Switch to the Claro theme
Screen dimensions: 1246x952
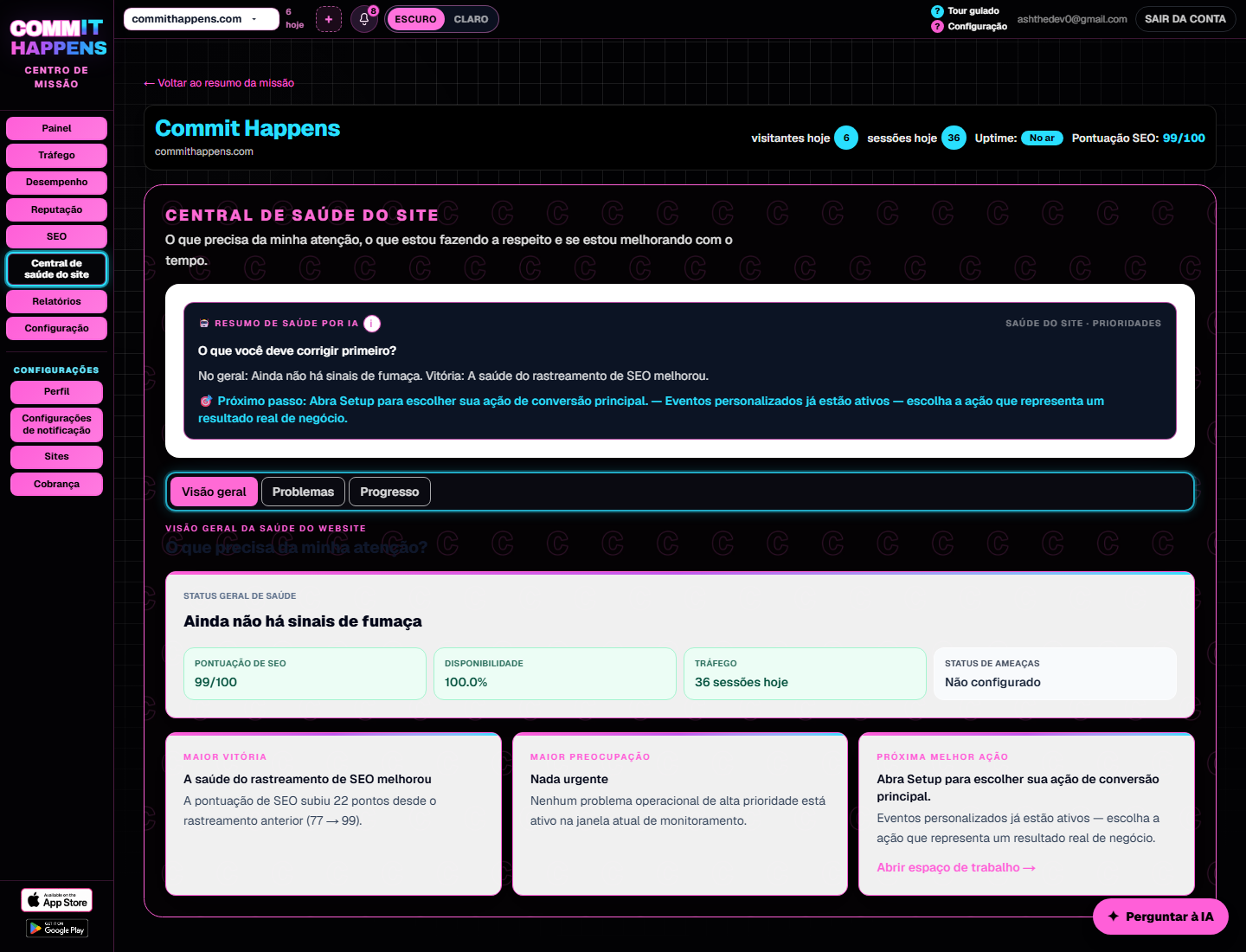(x=471, y=19)
